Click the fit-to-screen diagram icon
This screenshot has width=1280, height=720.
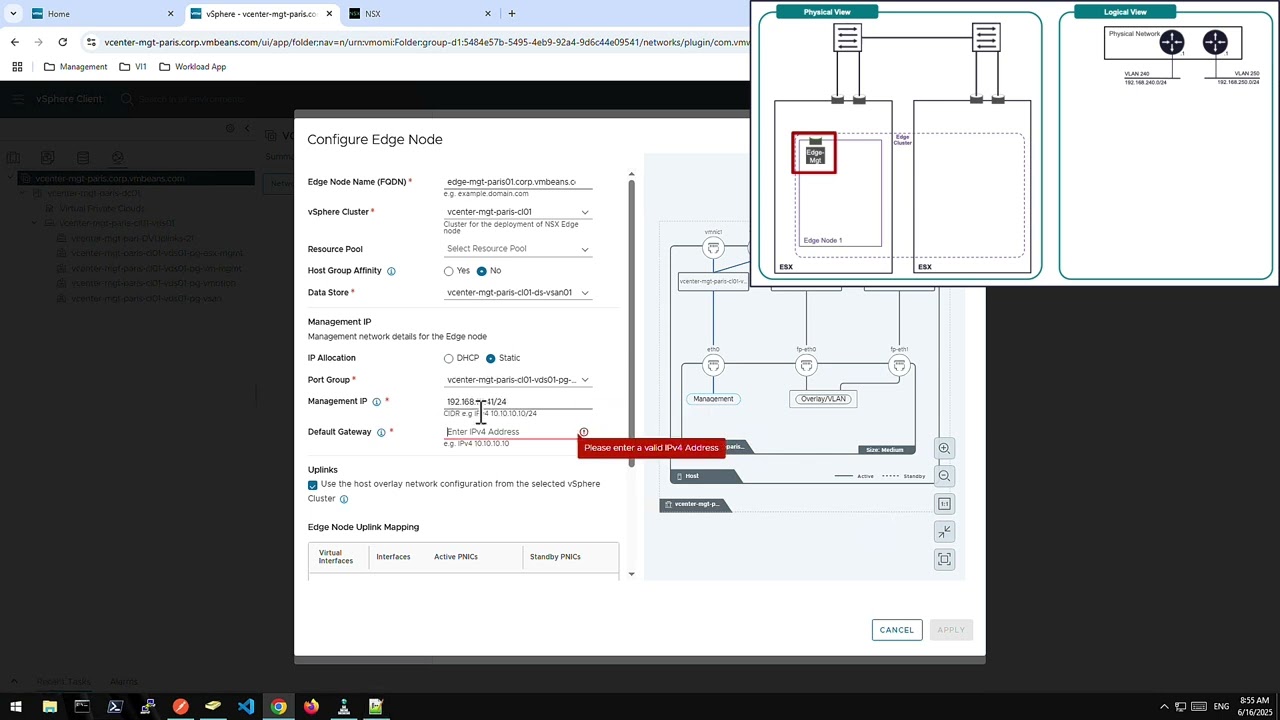pos(944,559)
